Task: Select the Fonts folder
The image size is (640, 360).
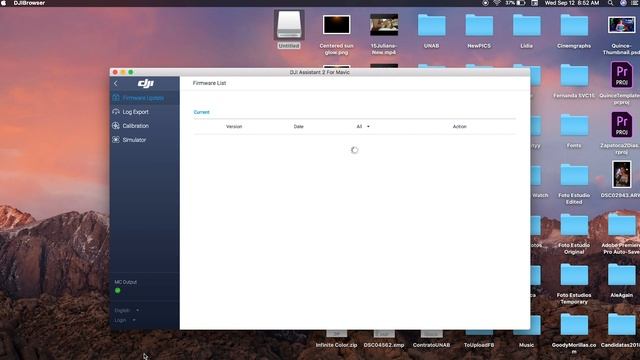Action: point(574,125)
